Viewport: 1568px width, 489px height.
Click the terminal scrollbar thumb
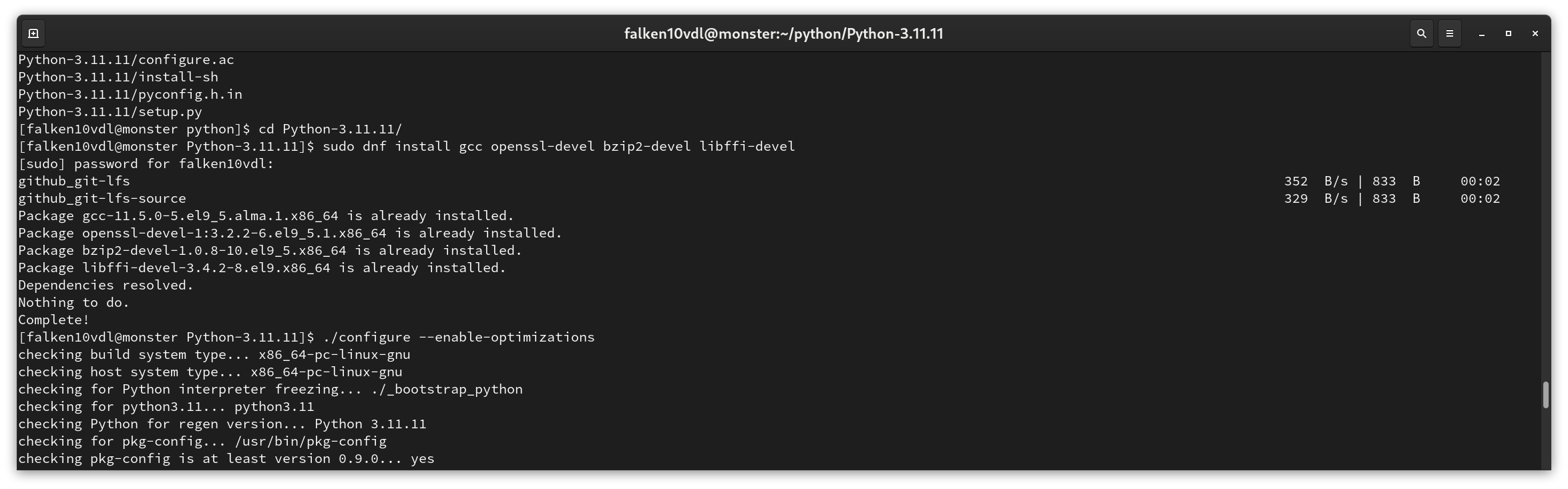[1545, 394]
